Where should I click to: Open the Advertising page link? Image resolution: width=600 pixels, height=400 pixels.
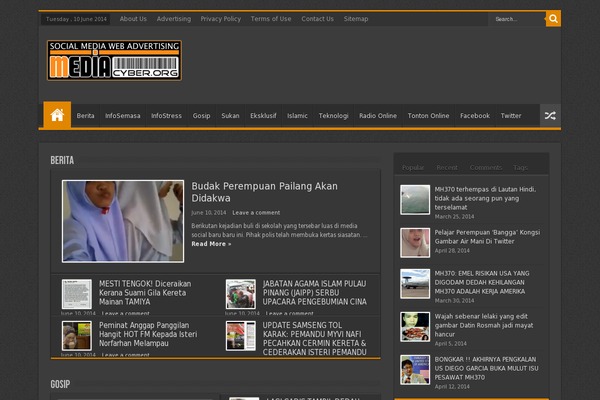tap(174, 19)
